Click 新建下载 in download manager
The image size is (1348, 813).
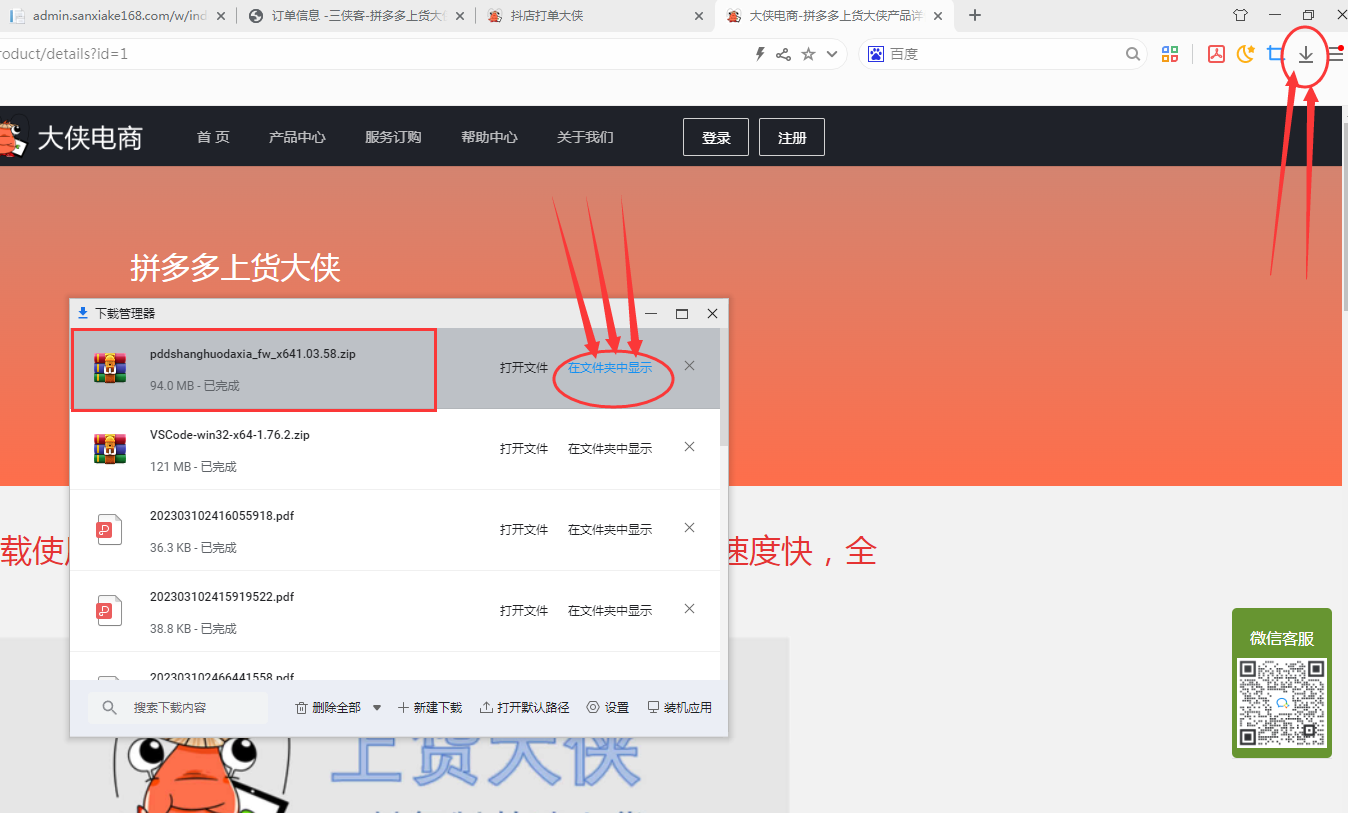(x=430, y=708)
